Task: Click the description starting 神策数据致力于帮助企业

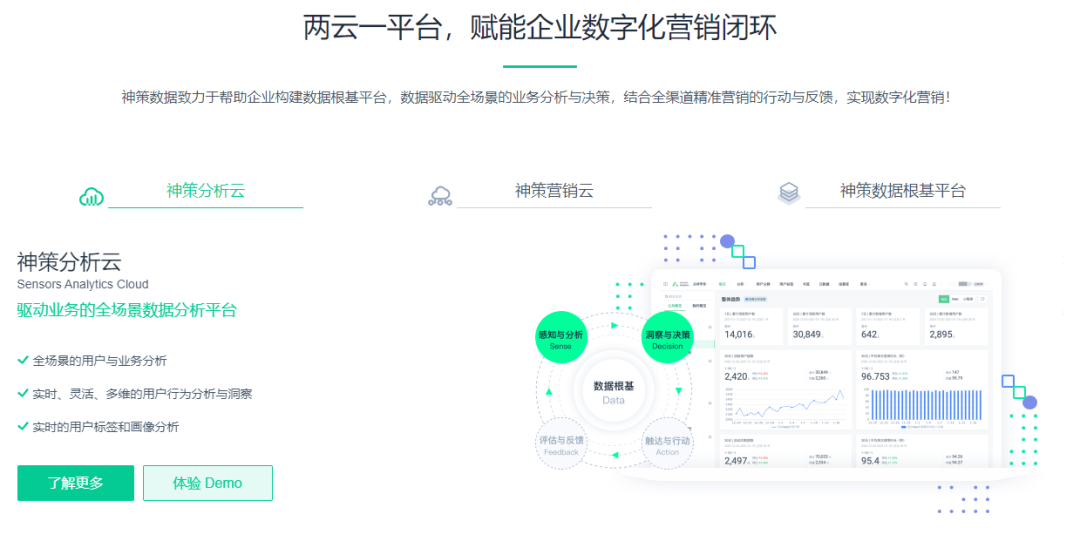Action: pyautogui.click(x=536, y=97)
